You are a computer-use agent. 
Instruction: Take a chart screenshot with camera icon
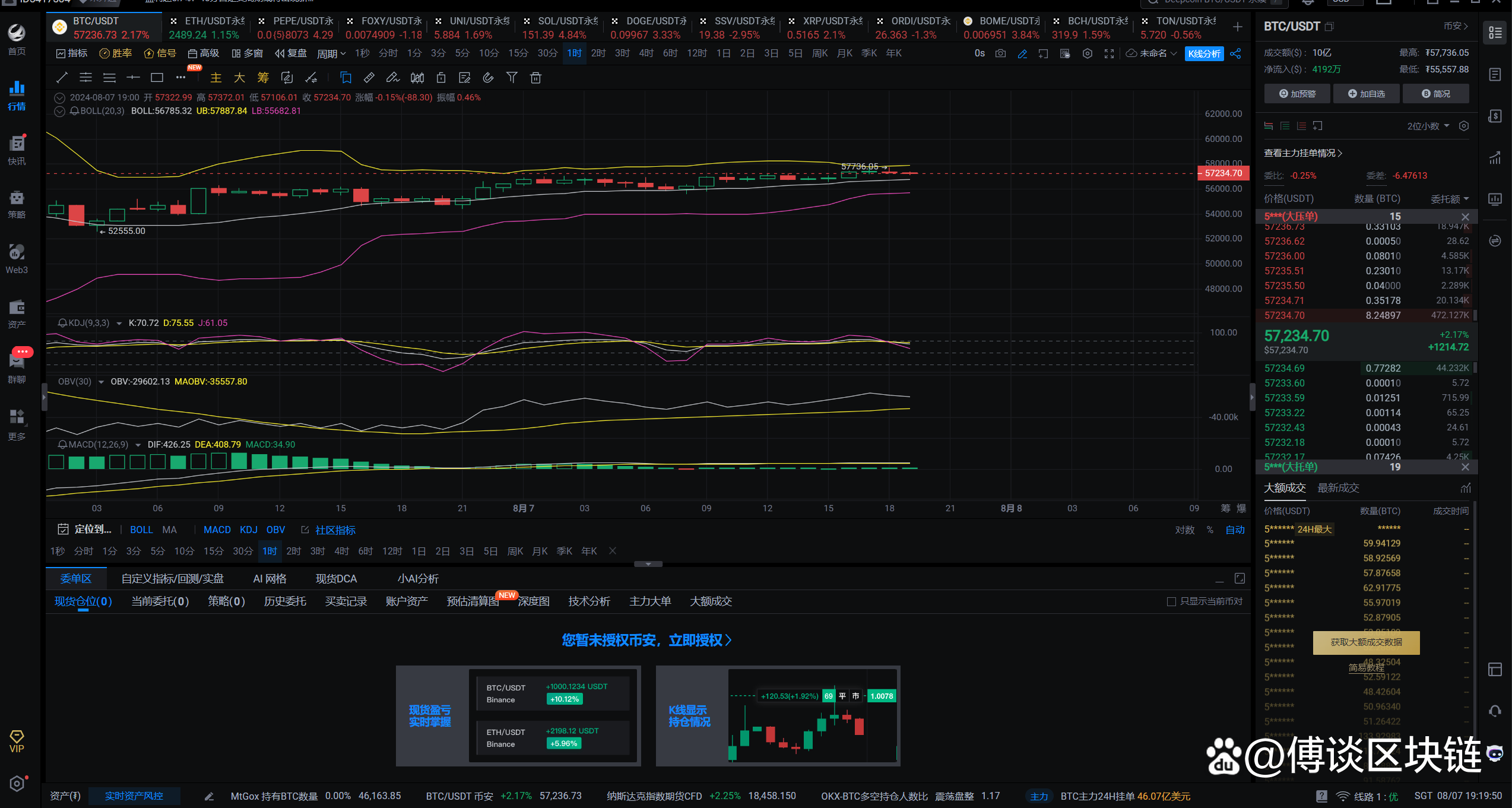(x=1000, y=53)
